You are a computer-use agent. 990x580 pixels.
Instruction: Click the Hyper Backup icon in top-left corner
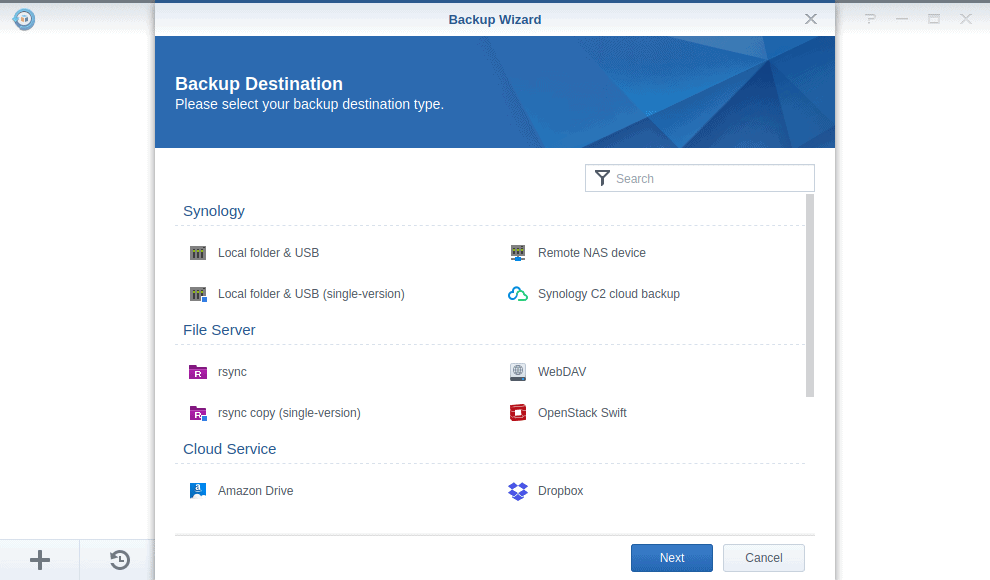click(22, 19)
